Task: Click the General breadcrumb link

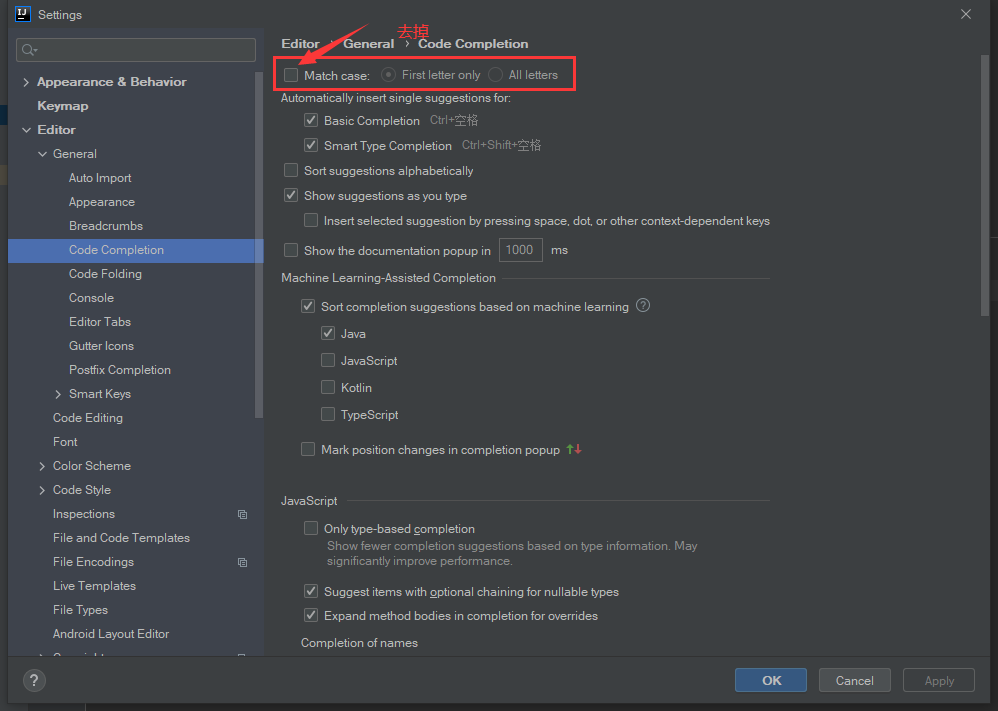Action: point(369,43)
